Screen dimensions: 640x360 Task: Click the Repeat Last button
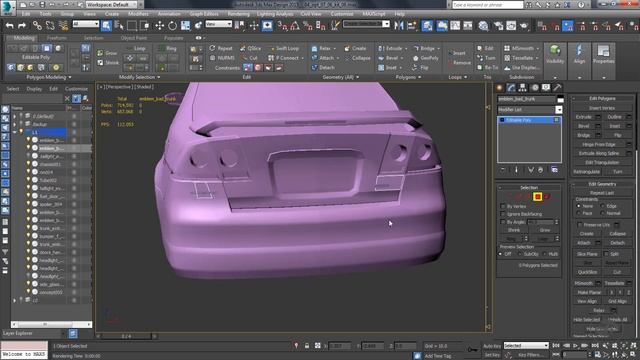coord(602,193)
